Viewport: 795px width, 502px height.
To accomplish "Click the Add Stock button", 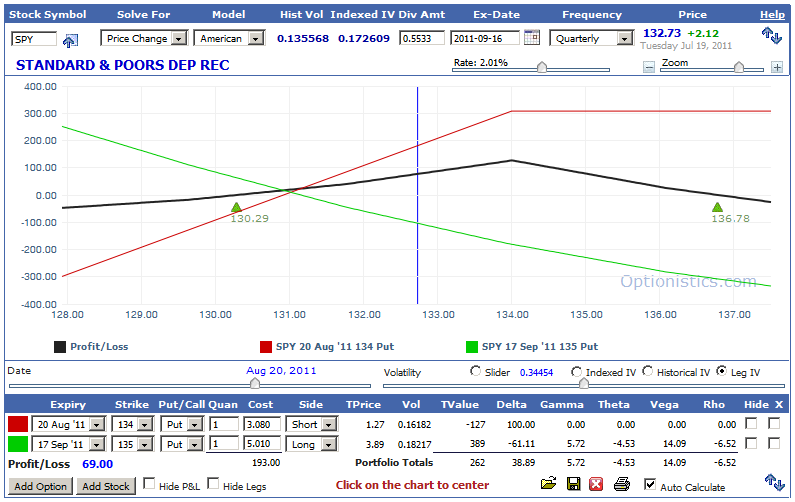I will [106, 486].
